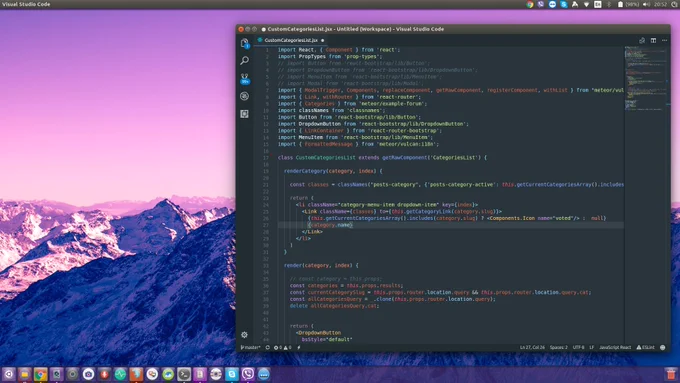680x383 pixels.
Task: Click the open changes icon in editor toolbar
Action: click(x=642, y=40)
